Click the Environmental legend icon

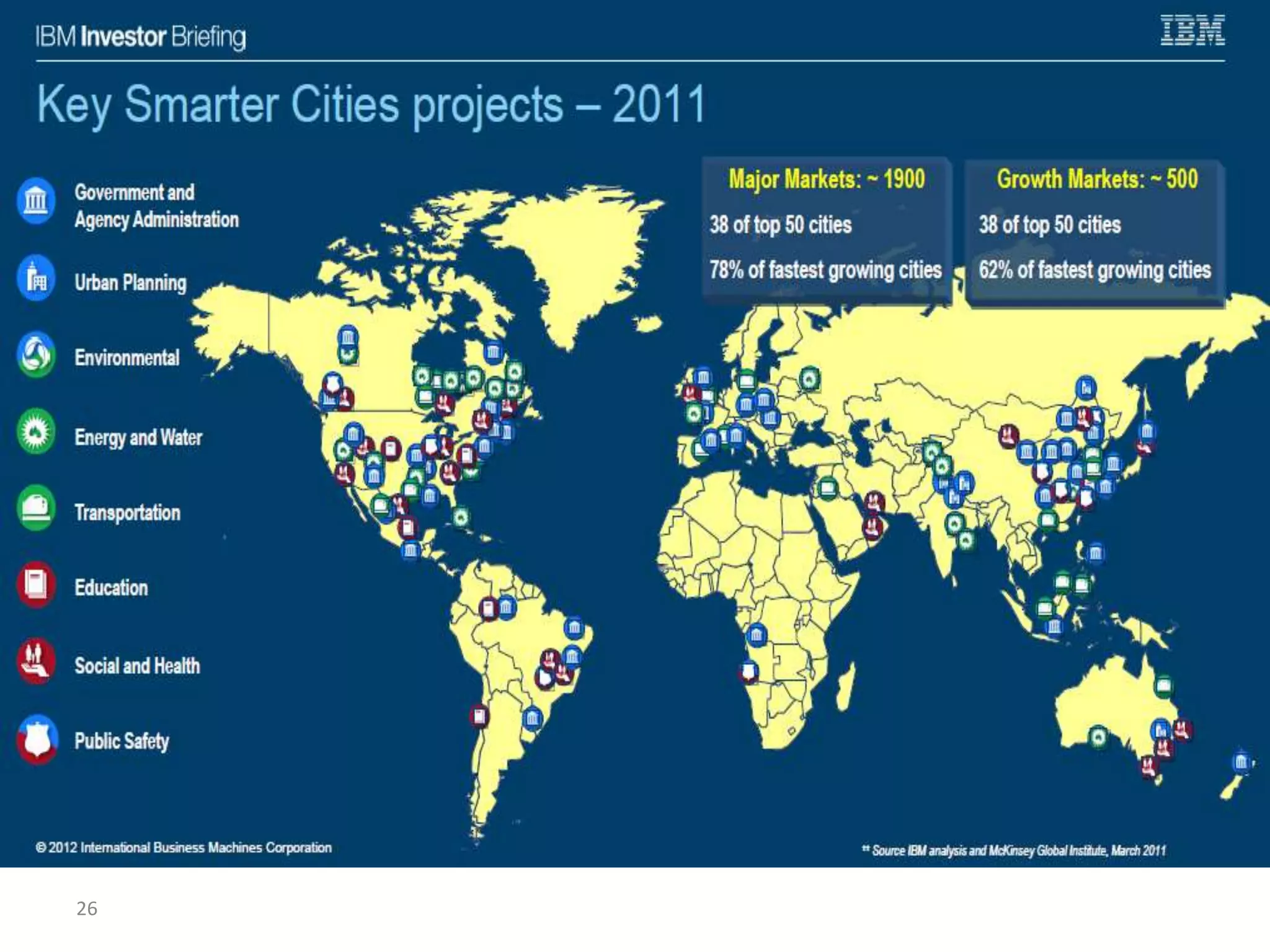(36, 355)
